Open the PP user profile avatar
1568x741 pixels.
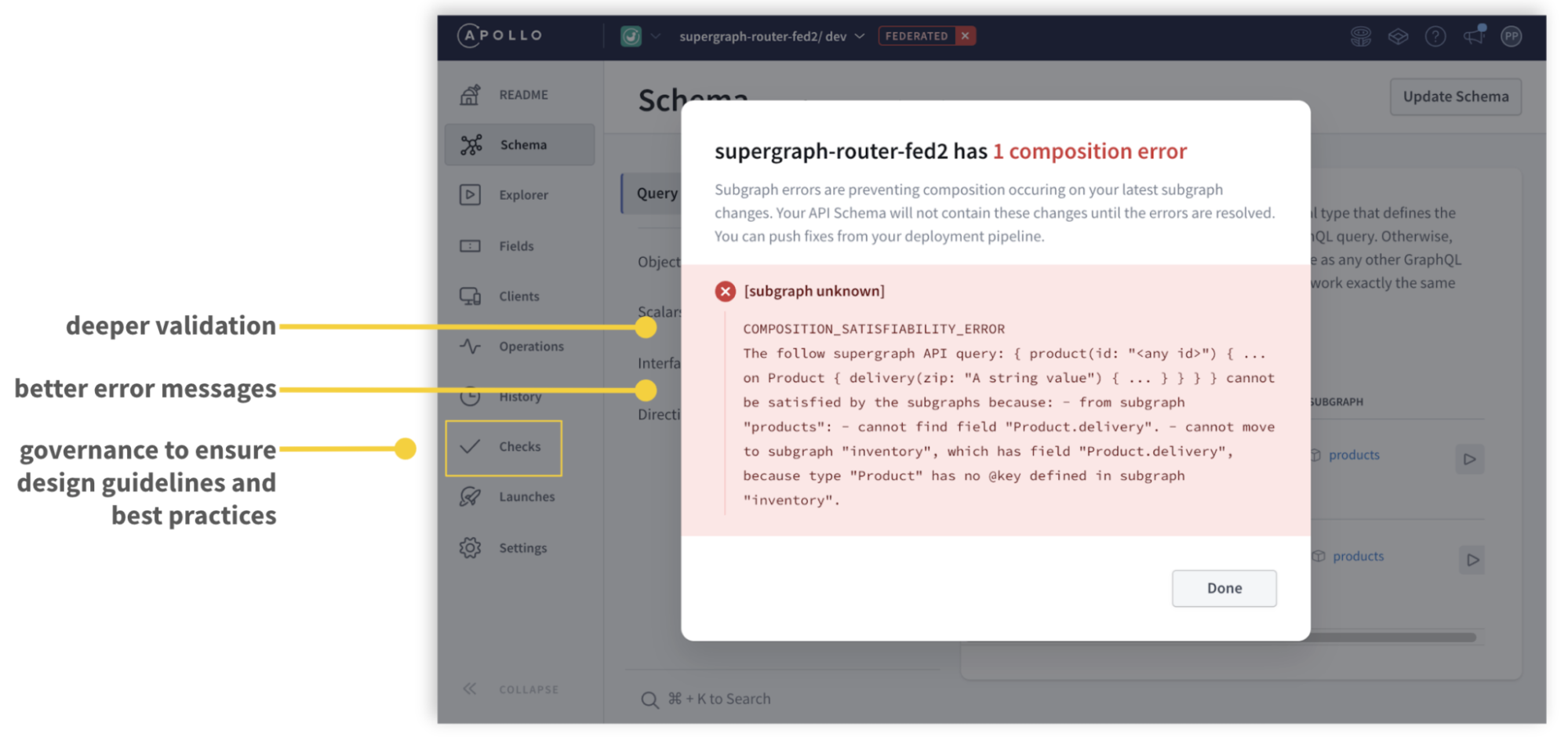(1512, 36)
